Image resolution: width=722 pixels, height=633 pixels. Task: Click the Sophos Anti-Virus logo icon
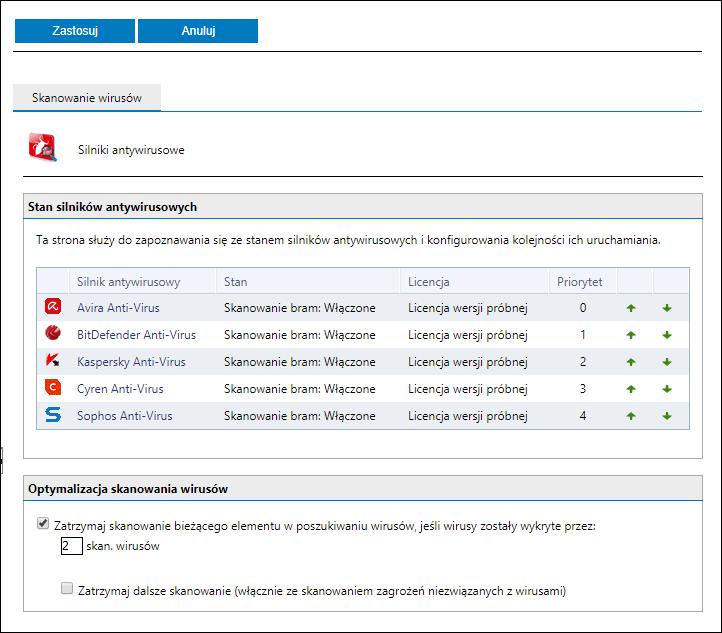(x=53, y=414)
